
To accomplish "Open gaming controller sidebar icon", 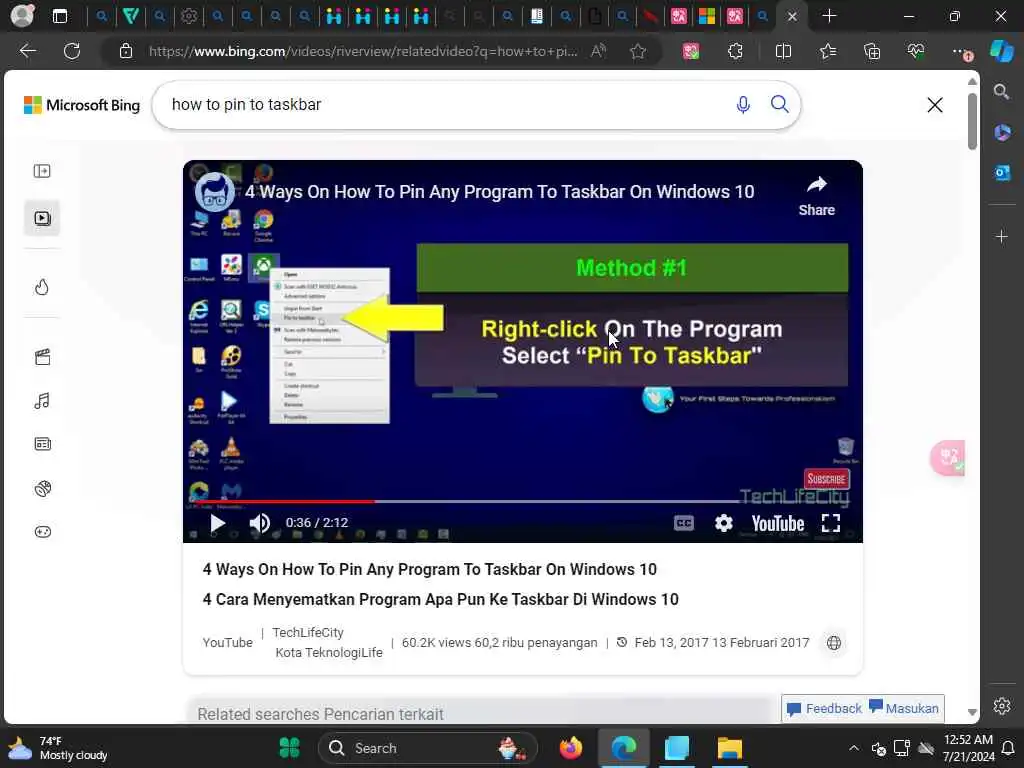I will click(x=42, y=532).
